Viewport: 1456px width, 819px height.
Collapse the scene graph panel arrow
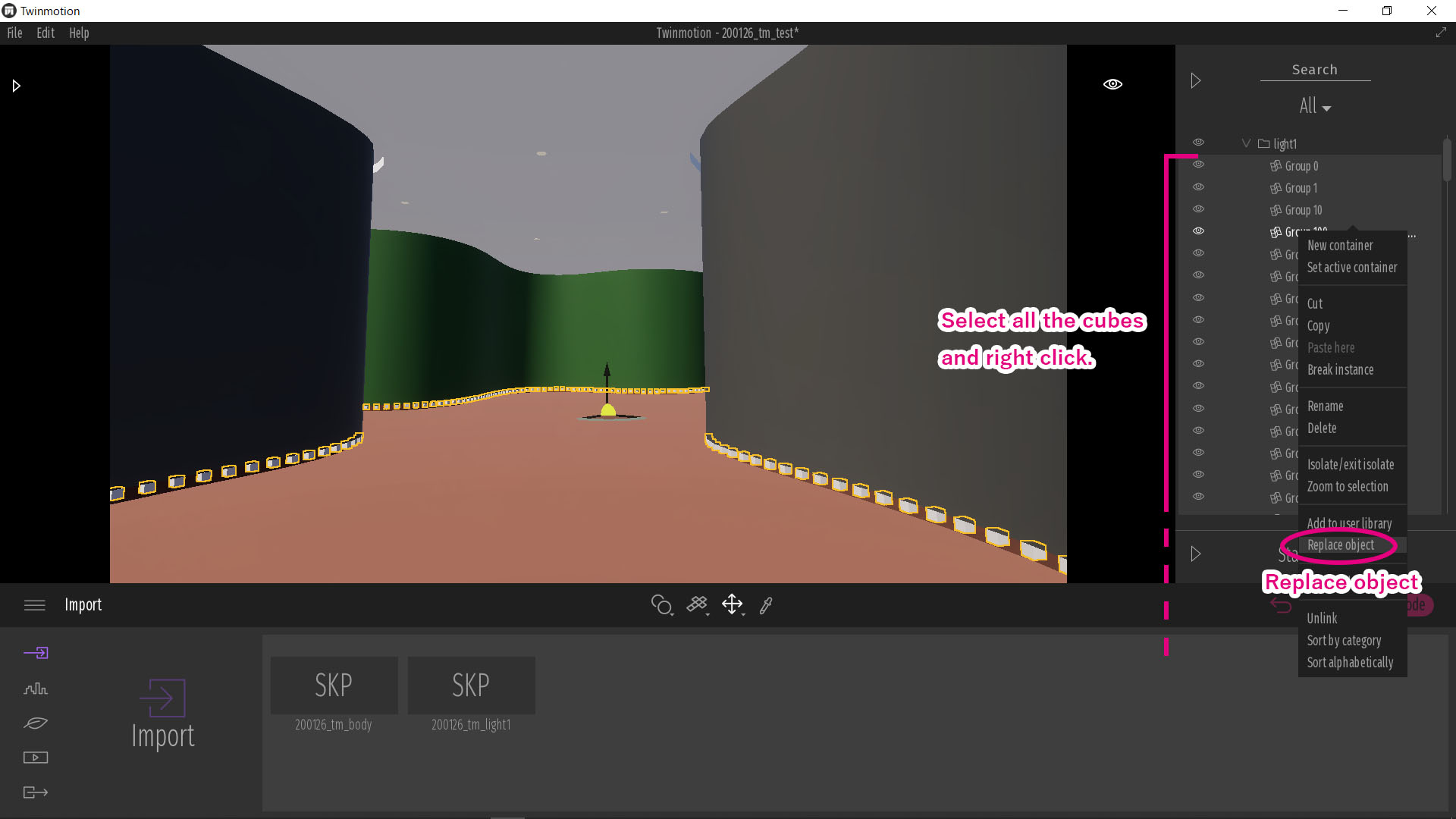pos(1196,80)
